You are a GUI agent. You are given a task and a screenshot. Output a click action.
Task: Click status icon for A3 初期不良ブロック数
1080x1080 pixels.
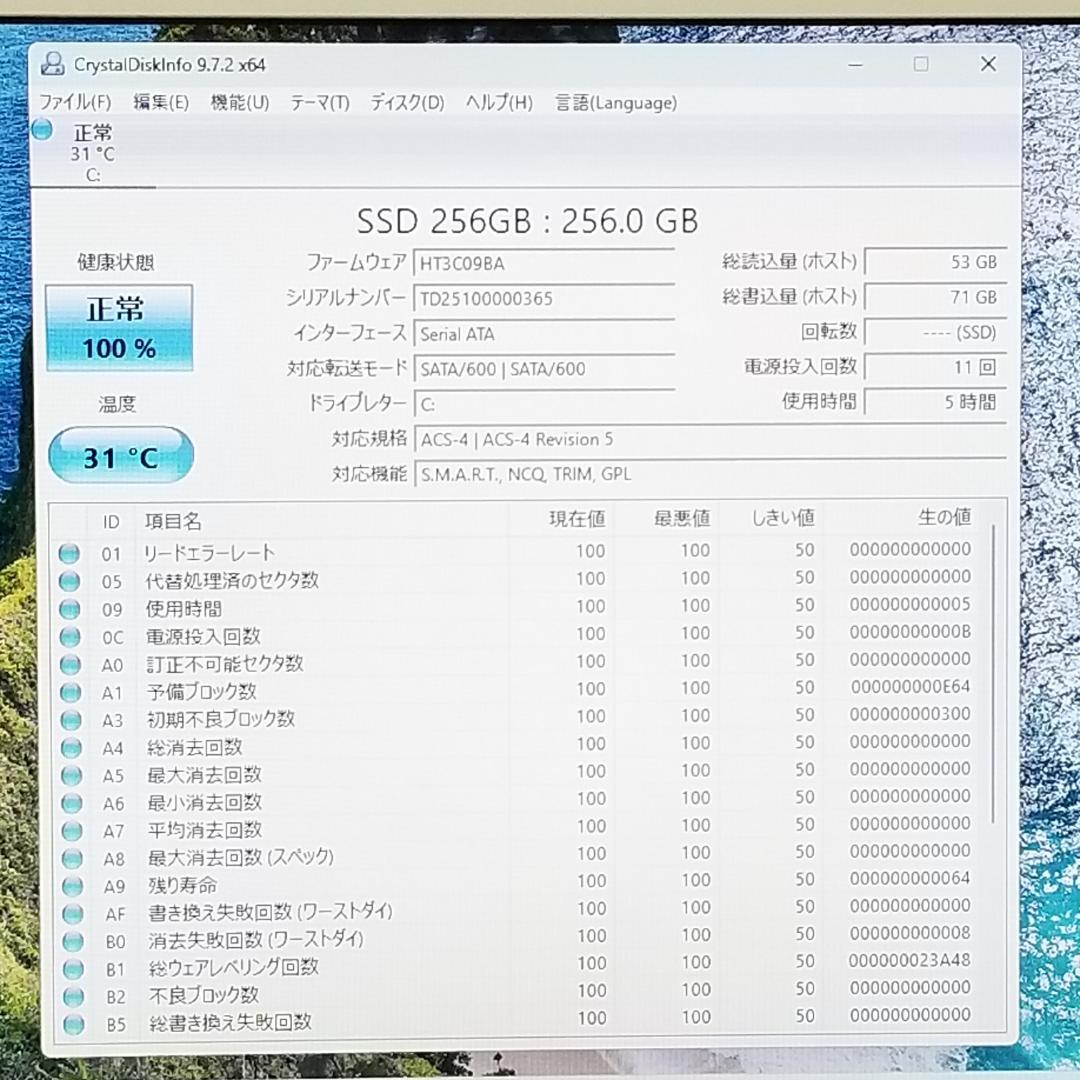(x=71, y=720)
